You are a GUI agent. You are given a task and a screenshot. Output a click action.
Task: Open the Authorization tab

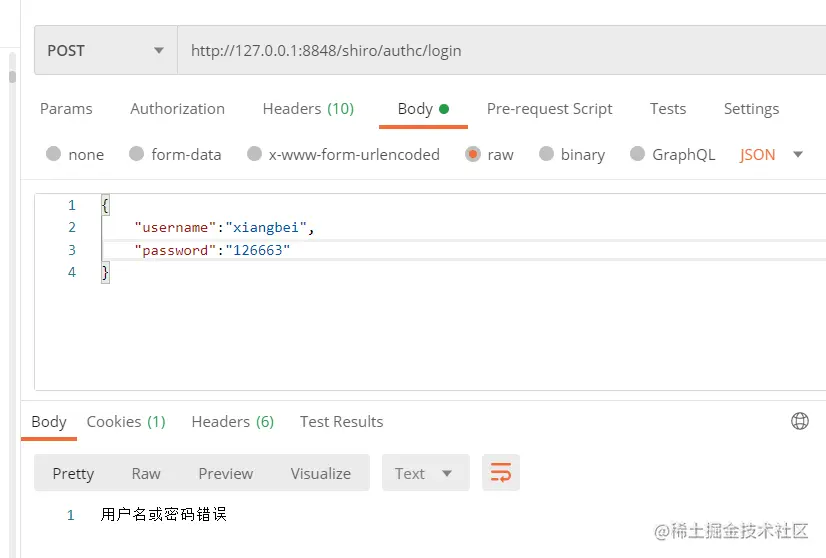[178, 109]
